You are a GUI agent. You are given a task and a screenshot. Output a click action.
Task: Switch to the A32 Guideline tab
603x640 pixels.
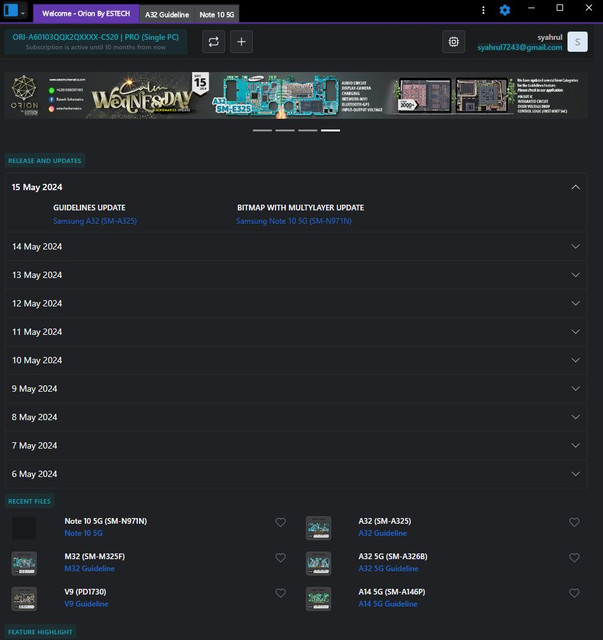[166, 15]
